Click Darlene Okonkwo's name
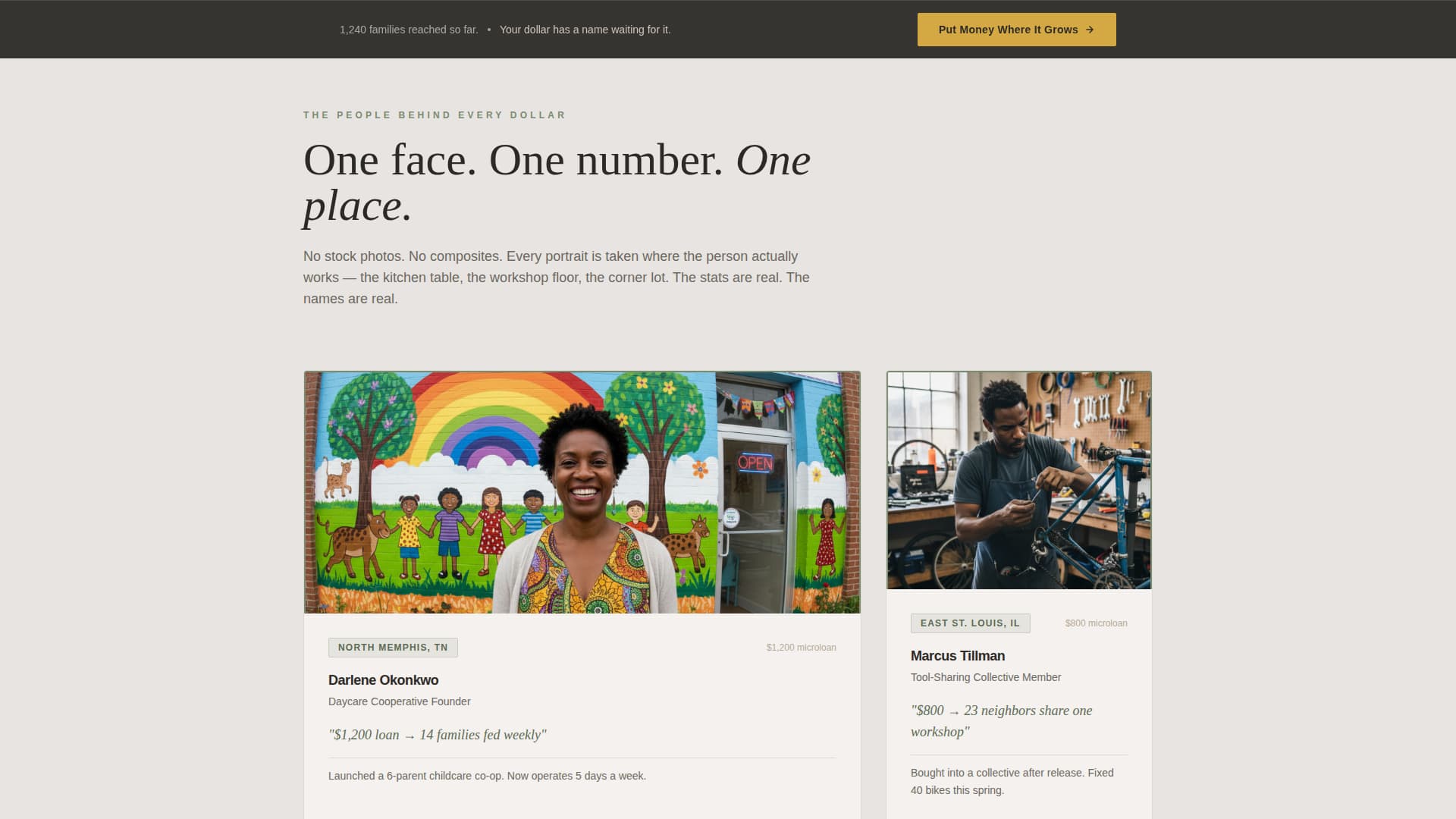Viewport: 1456px width, 819px height. click(383, 680)
